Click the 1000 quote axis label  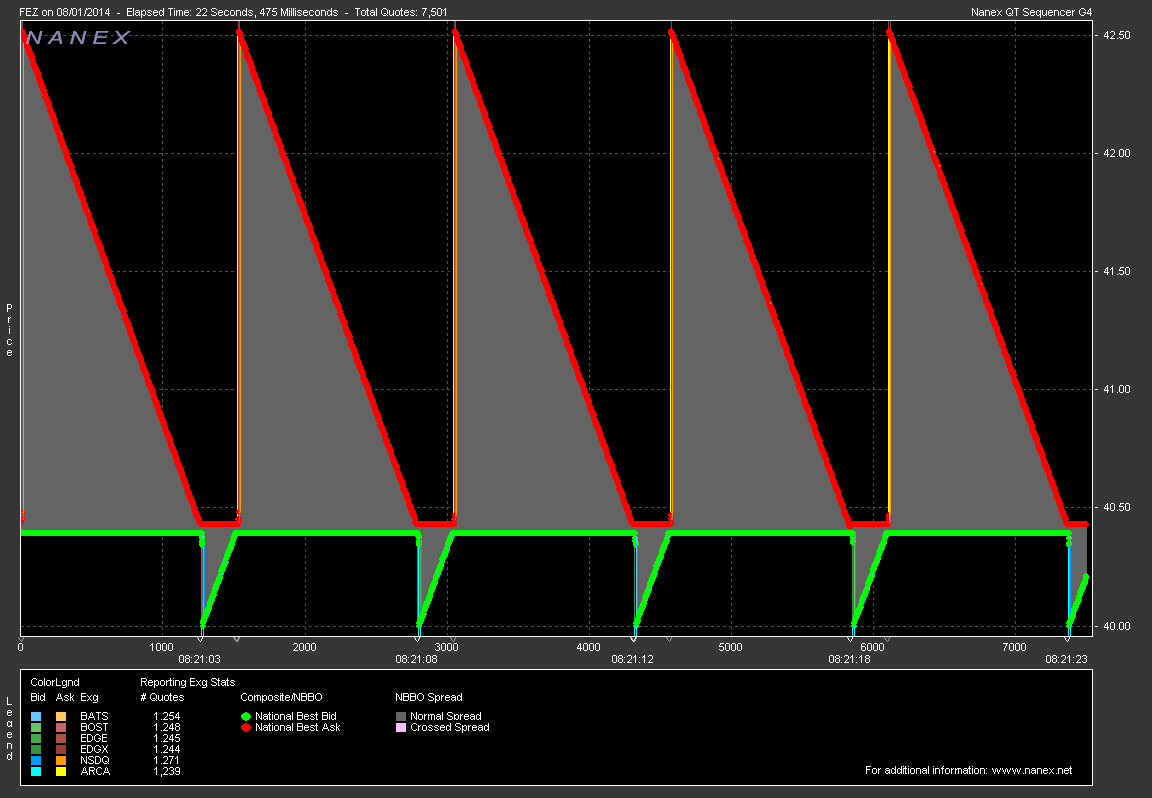(x=162, y=647)
